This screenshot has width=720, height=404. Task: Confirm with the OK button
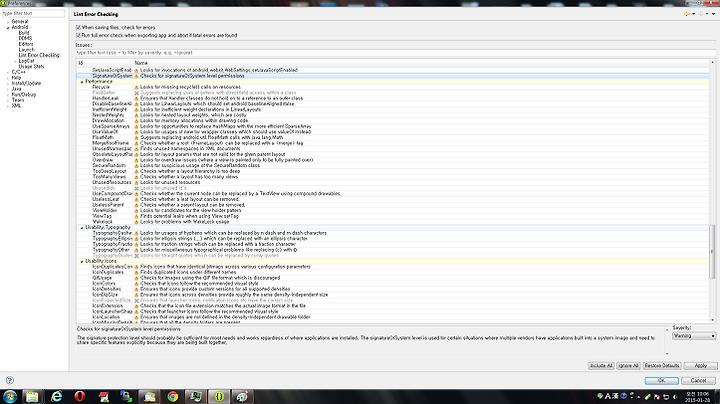[661, 381]
